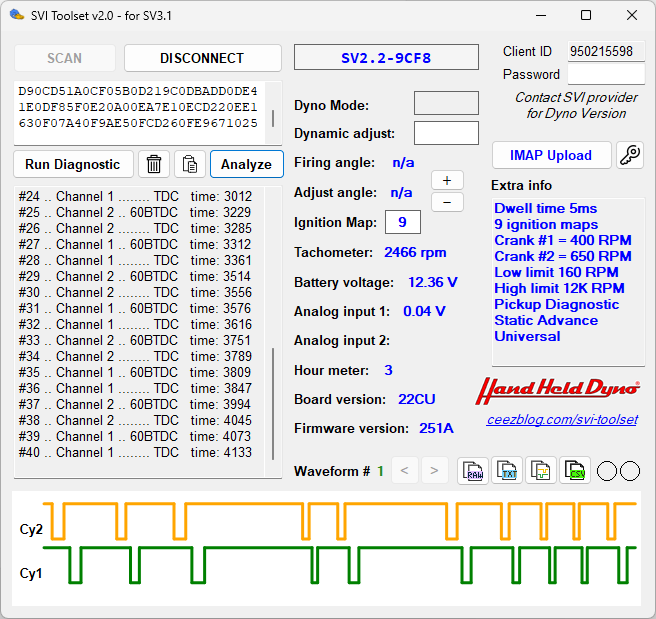Screen dimensions: 656x619
Task: Click the SV2.2-9CF8 device name box
Action: tap(386, 57)
